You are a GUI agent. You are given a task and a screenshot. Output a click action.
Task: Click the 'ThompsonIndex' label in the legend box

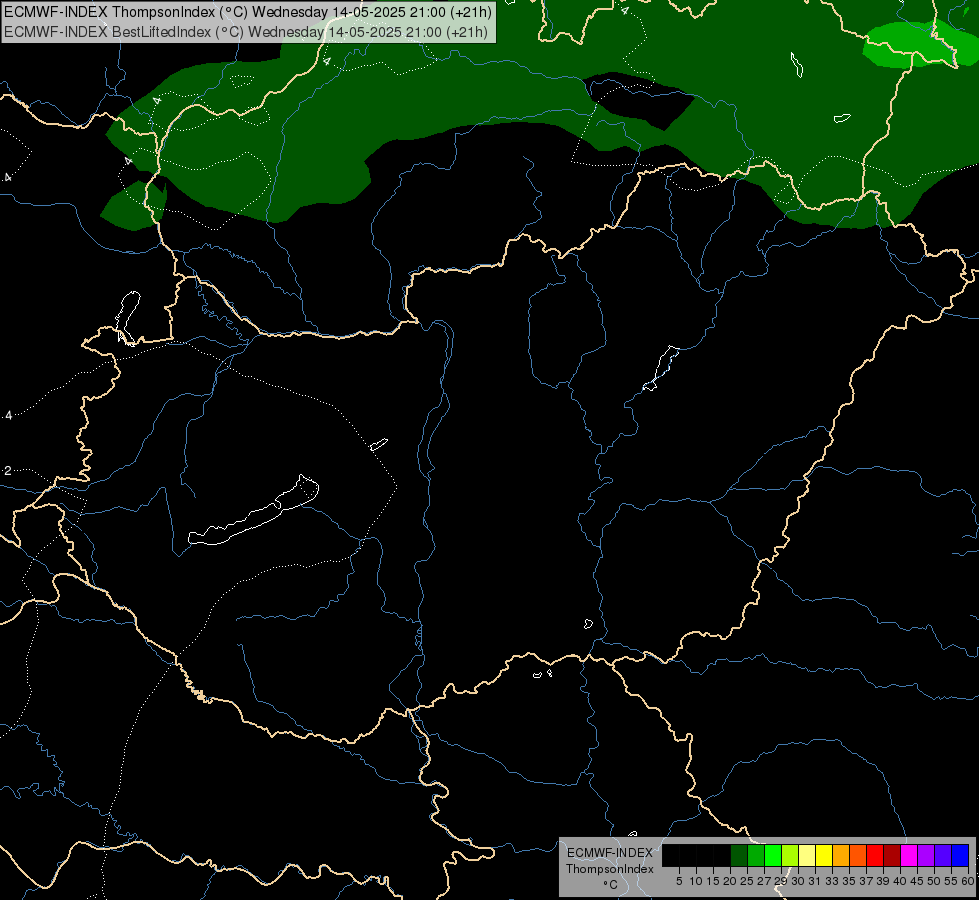610,869
